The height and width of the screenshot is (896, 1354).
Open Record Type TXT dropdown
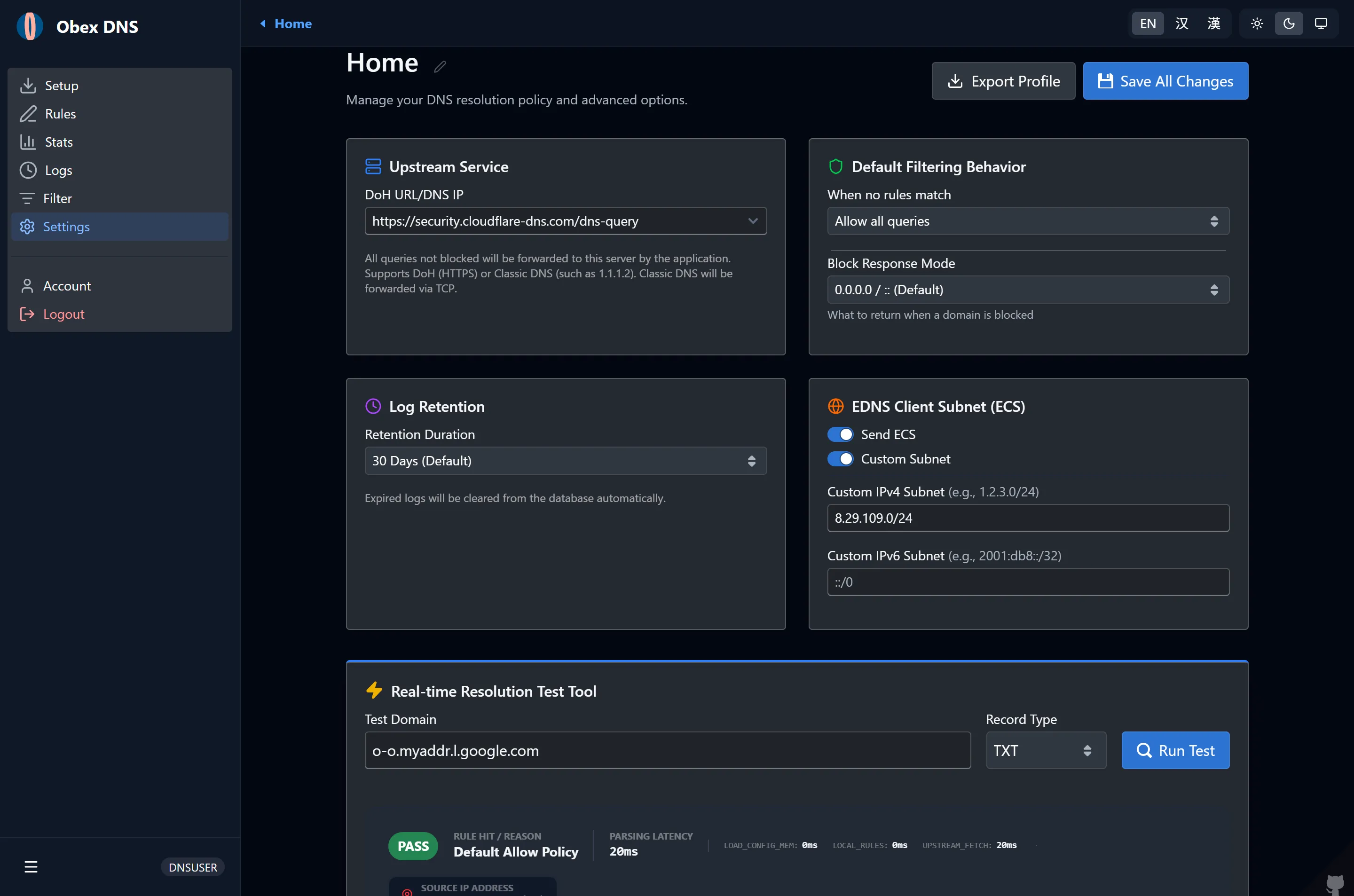click(1046, 750)
